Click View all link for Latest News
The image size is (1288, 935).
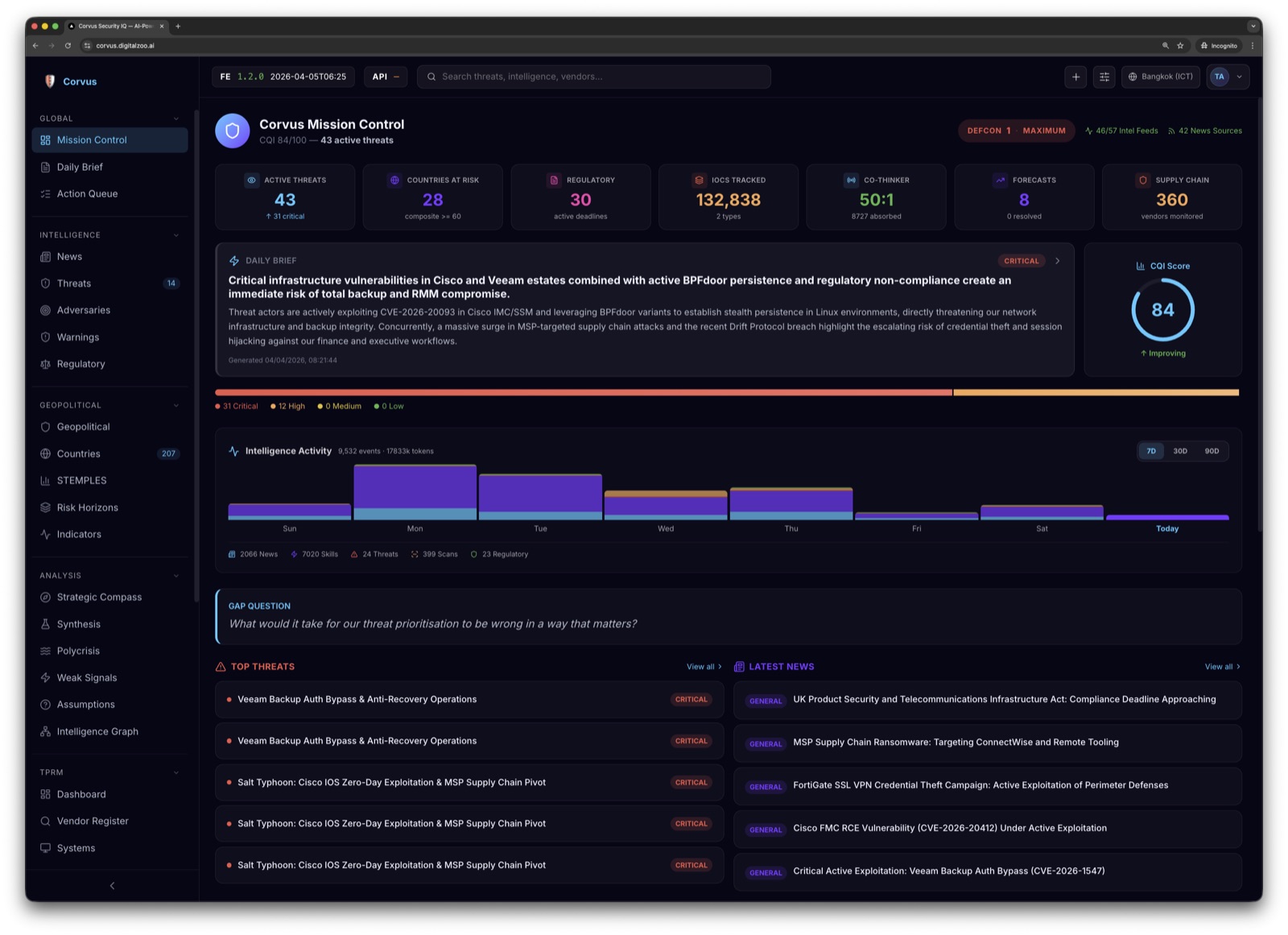tap(1222, 667)
